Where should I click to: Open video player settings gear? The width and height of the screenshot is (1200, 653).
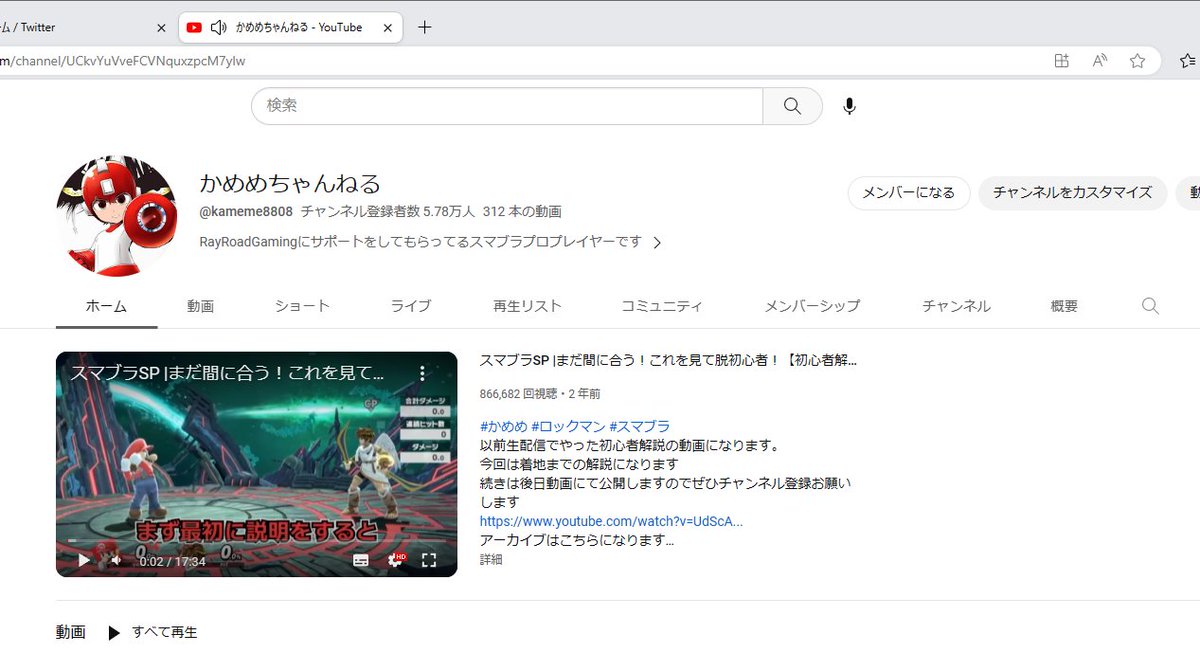pyautogui.click(x=396, y=561)
